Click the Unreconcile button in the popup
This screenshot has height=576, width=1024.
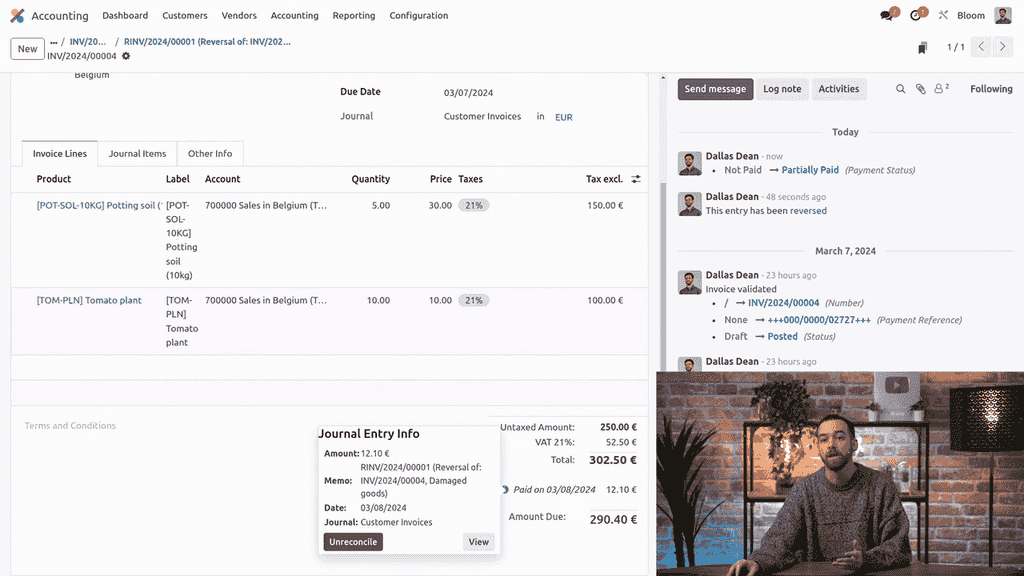point(352,541)
